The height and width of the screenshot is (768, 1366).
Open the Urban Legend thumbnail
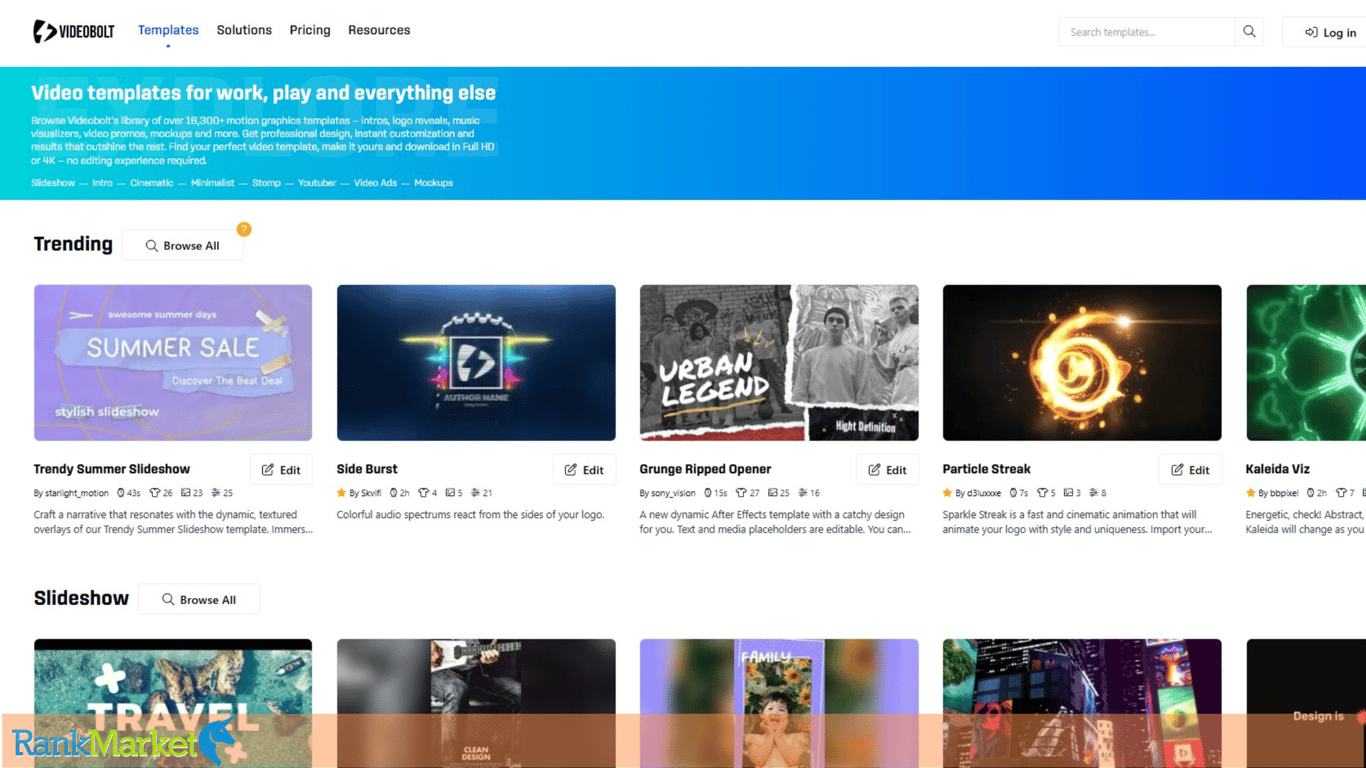click(779, 362)
